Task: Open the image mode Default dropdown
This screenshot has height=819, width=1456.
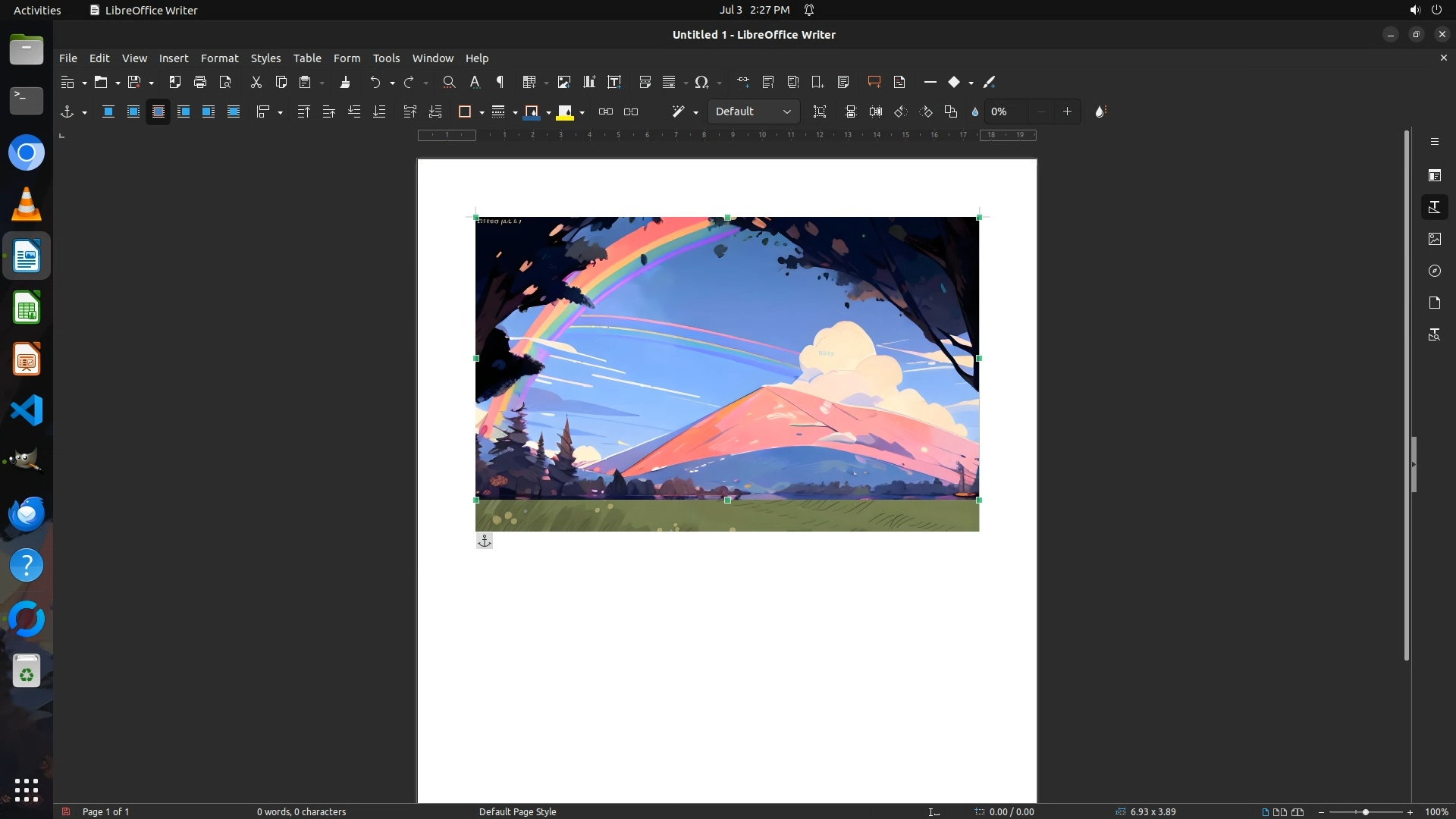Action: (x=753, y=111)
